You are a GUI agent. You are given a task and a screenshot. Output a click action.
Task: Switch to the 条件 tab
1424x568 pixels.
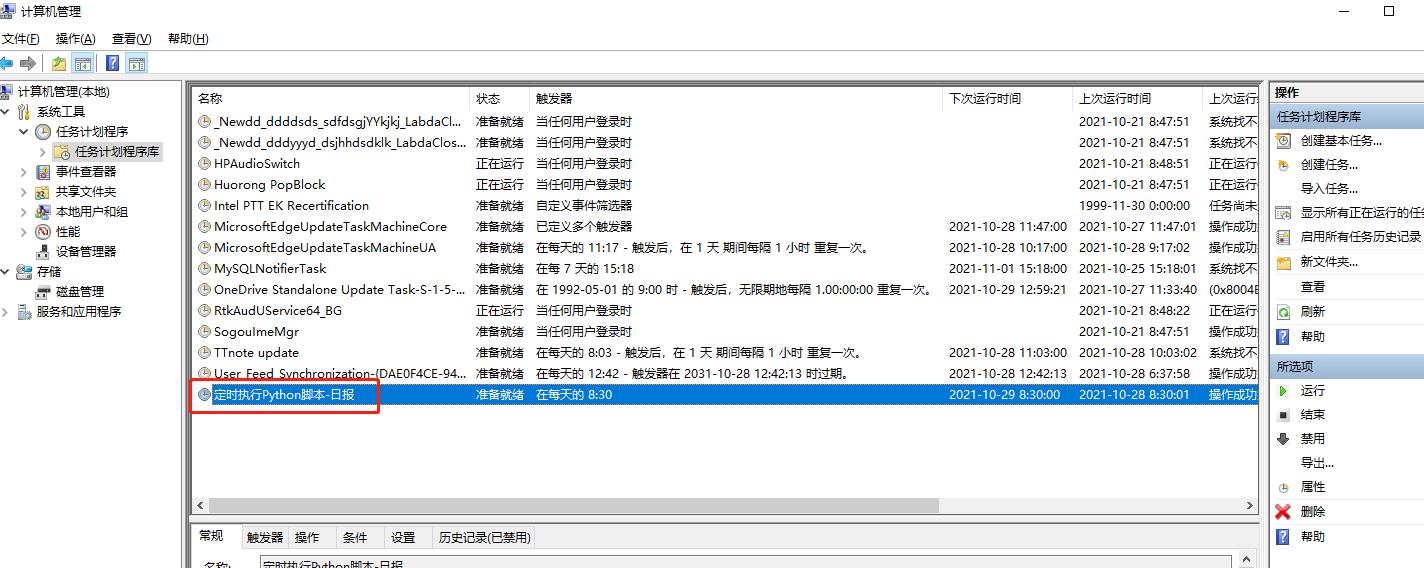[355, 538]
